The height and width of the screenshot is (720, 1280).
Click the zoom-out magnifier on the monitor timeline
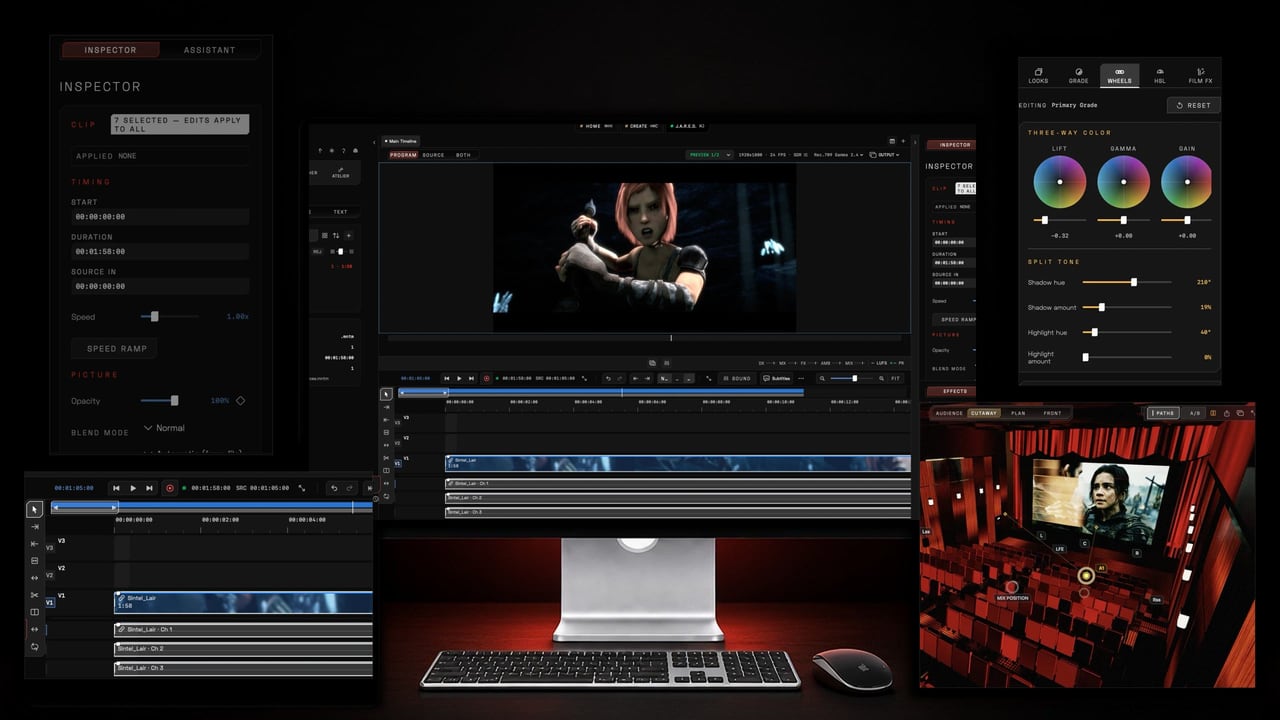tap(822, 378)
